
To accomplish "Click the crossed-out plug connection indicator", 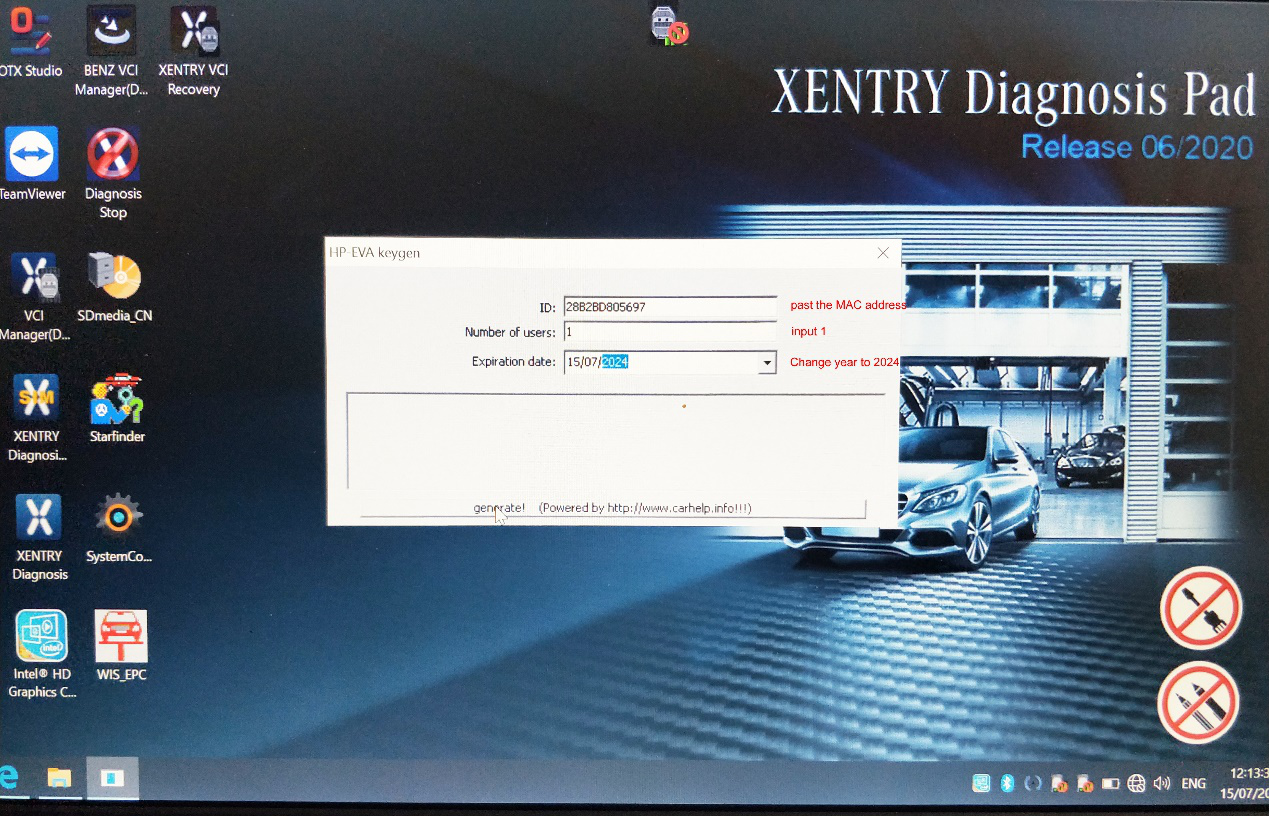I will tap(1201, 609).
